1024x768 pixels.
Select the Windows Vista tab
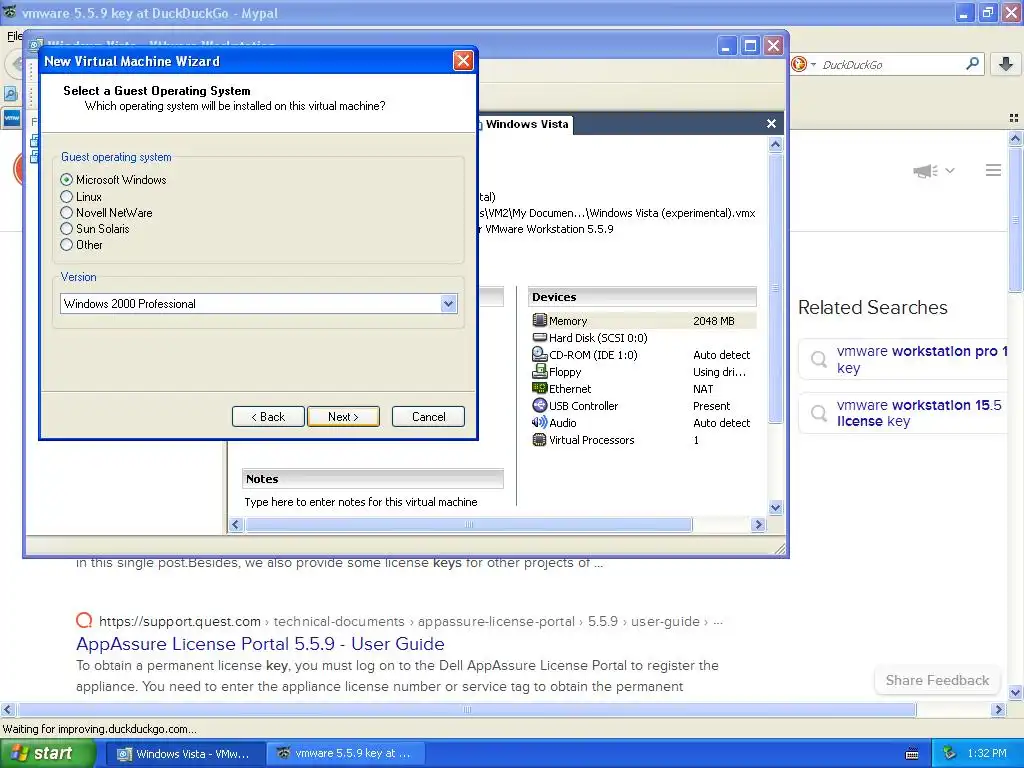[x=526, y=124]
